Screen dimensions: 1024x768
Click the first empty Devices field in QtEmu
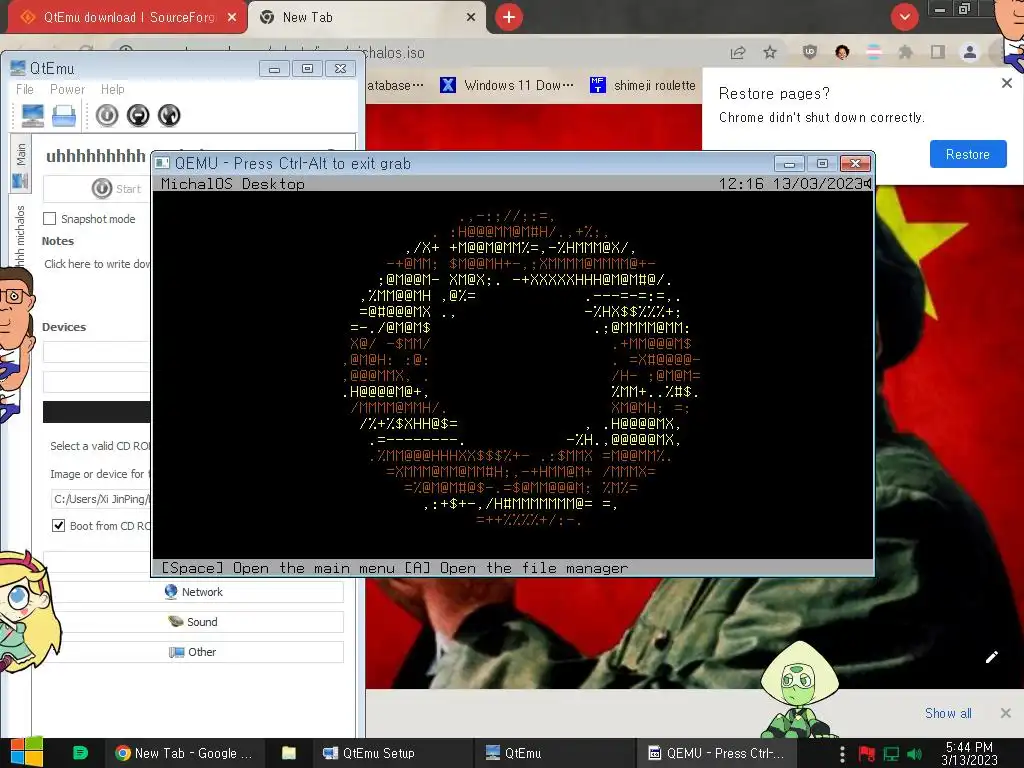97,351
